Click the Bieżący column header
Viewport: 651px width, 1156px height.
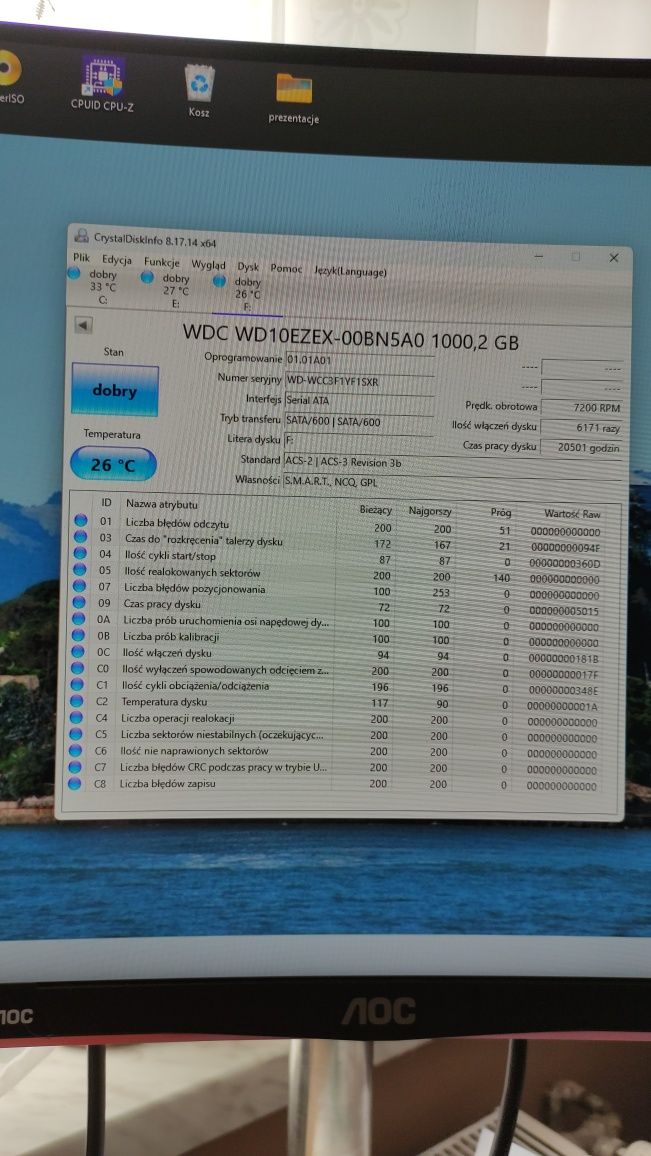(375, 509)
